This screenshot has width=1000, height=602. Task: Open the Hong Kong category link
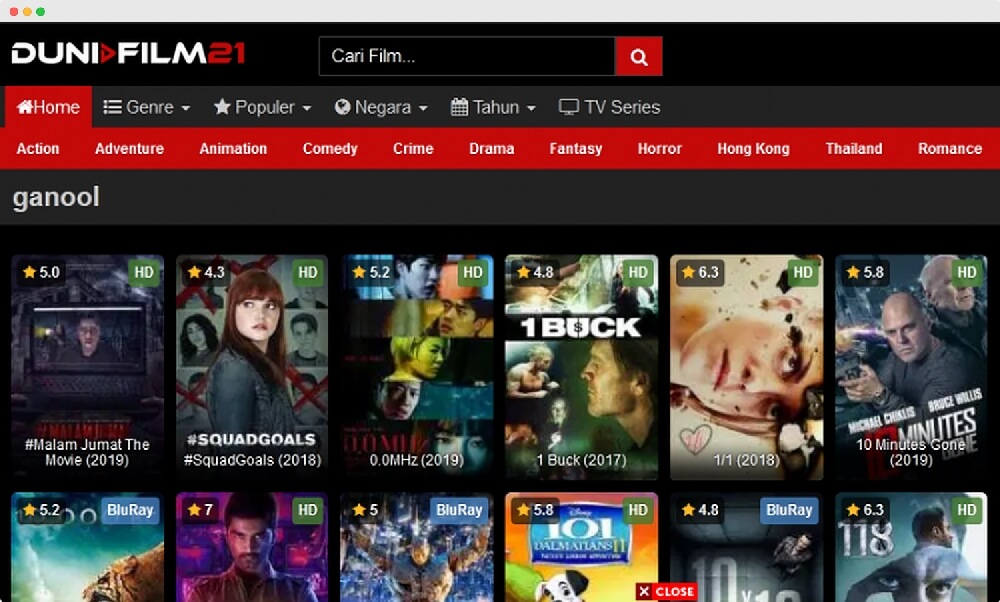pos(753,148)
